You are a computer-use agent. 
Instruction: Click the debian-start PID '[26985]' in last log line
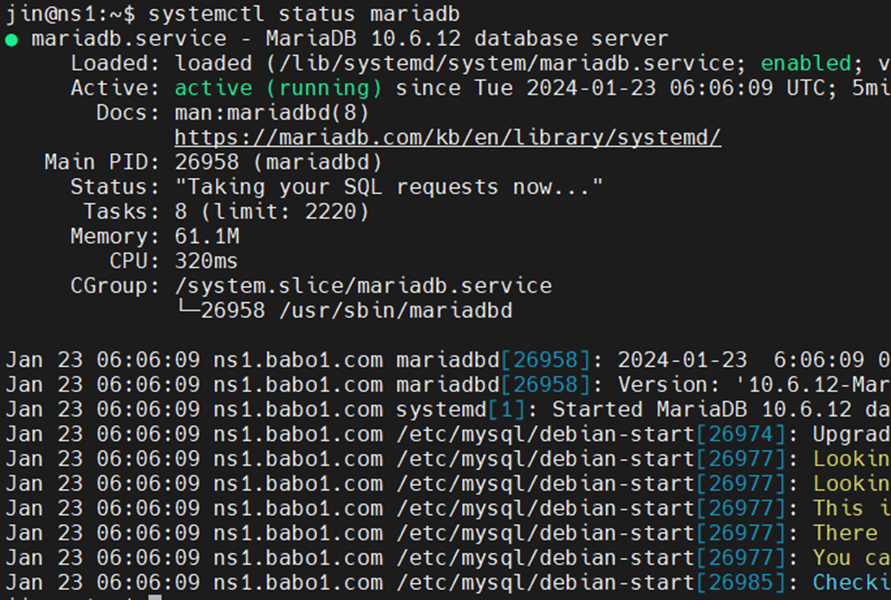click(741, 583)
